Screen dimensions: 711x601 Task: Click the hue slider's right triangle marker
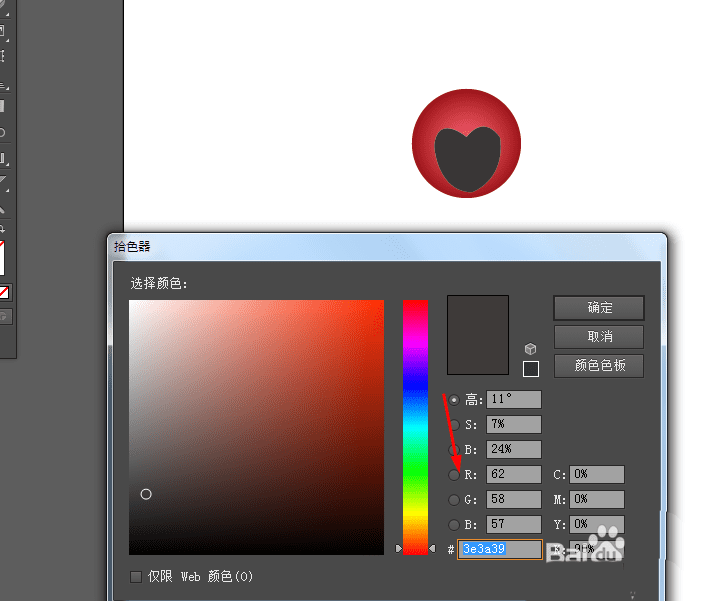click(x=432, y=548)
